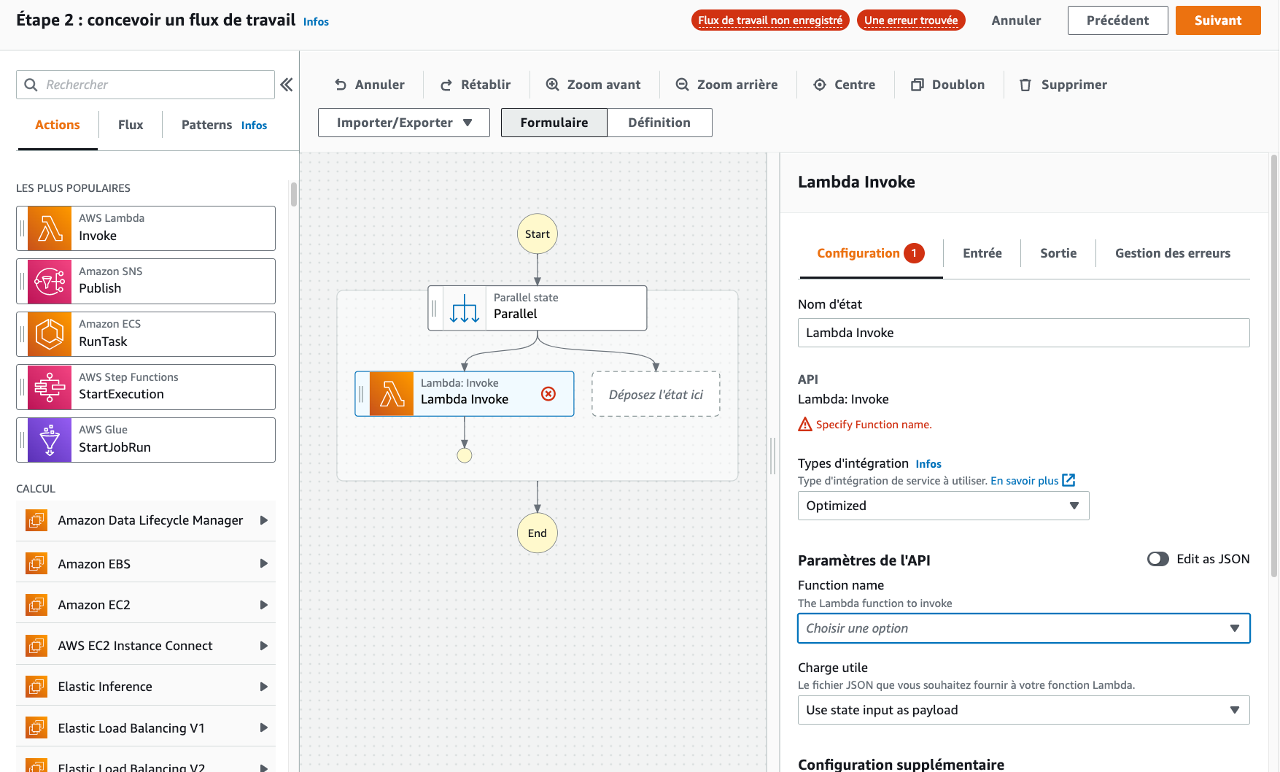Click Centre in the toolbar
The height and width of the screenshot is (772, 1280).
pos(844,85)
